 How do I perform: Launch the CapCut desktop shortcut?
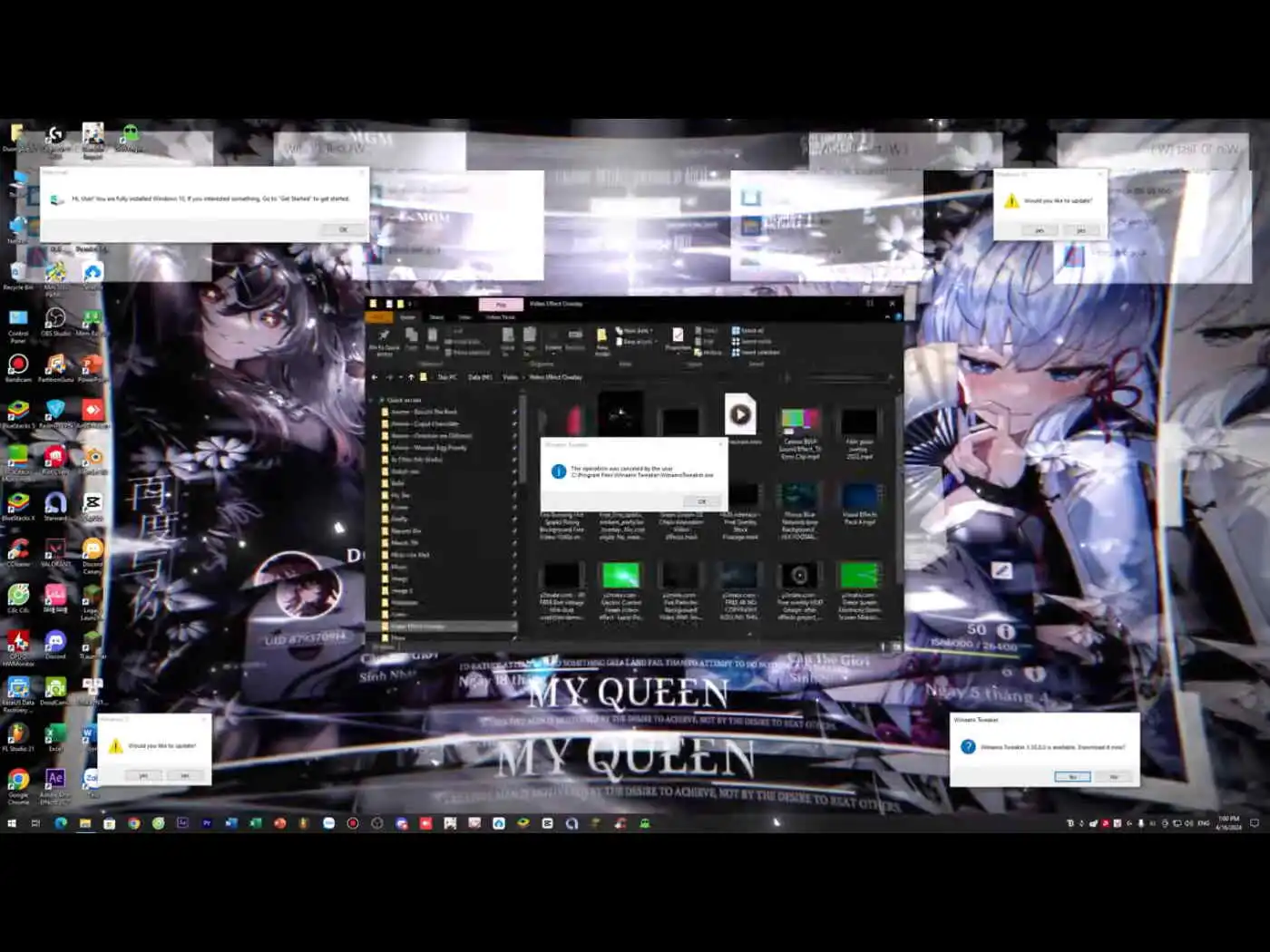93,507
